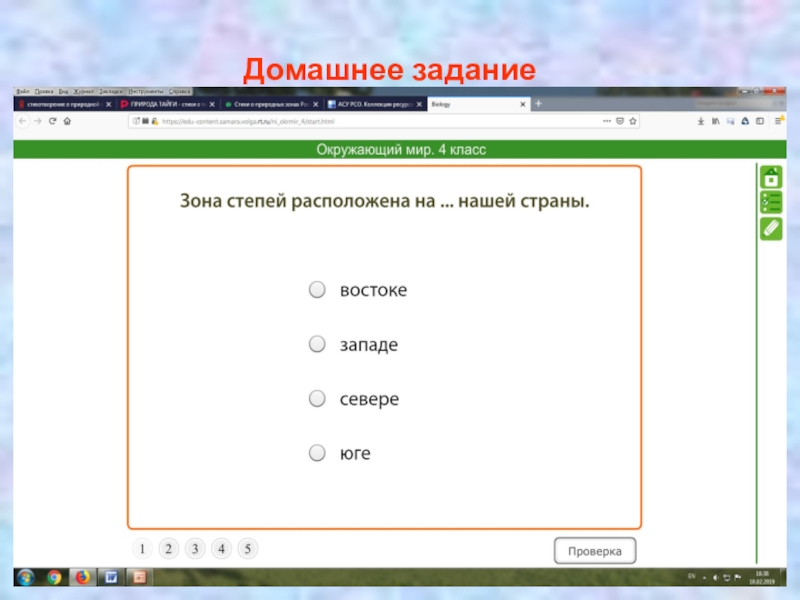
Task: Open the Справка menu
Action: coord(179,91)
